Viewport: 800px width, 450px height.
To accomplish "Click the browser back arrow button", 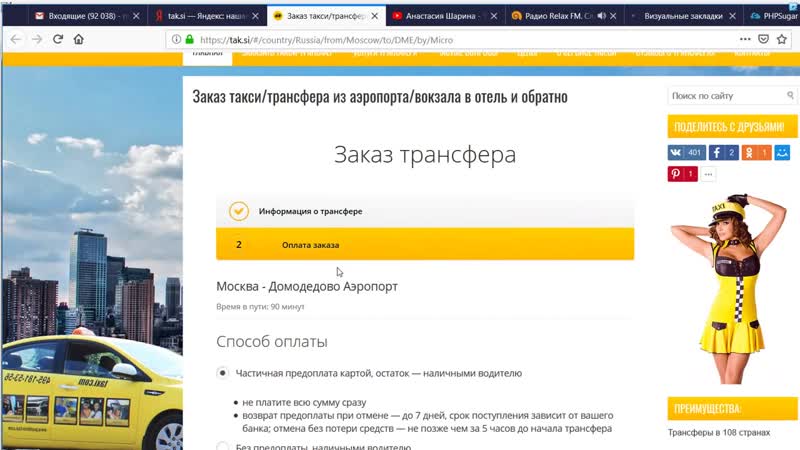I will click(14, 39).
